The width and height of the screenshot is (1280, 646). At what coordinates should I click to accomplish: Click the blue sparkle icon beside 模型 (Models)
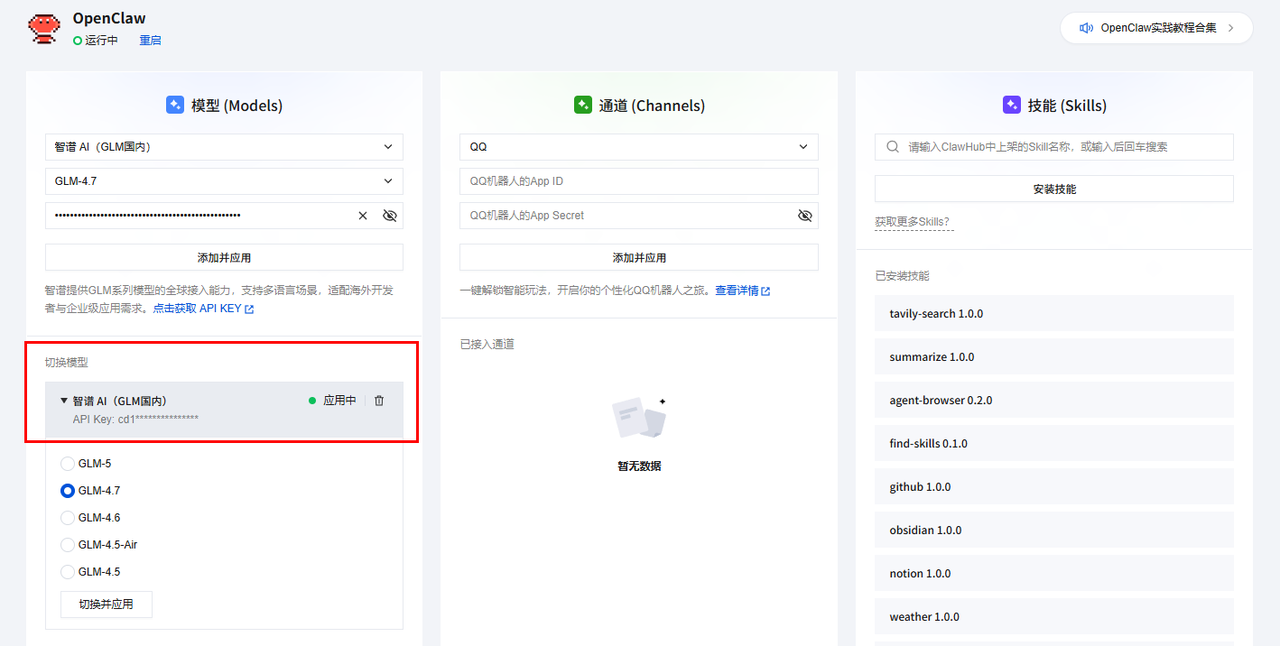(x=175, y=105)
